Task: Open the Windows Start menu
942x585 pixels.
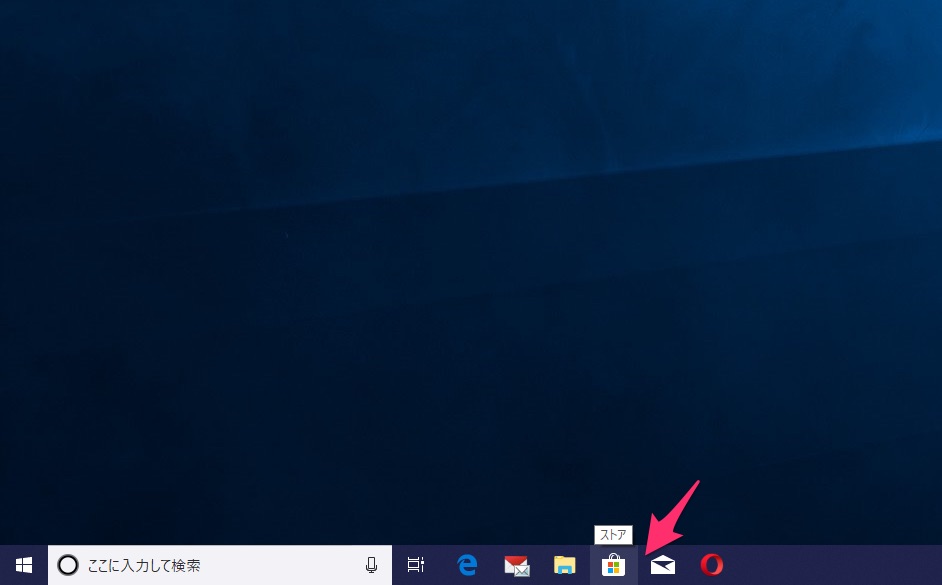Action: [23, 565]
